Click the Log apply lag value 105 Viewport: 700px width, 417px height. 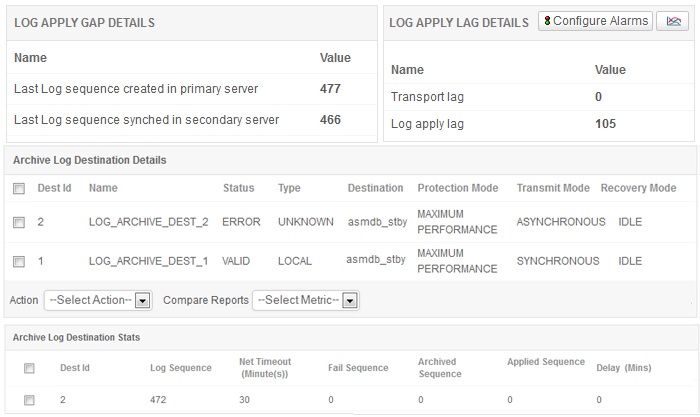[605, 124]
